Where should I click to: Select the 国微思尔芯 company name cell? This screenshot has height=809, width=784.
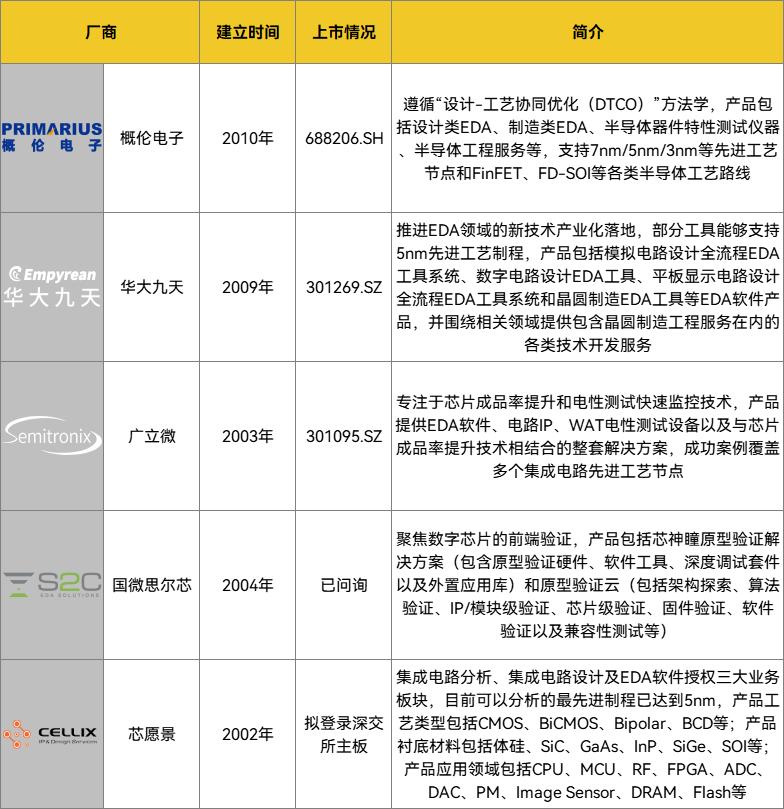point(152,585)
